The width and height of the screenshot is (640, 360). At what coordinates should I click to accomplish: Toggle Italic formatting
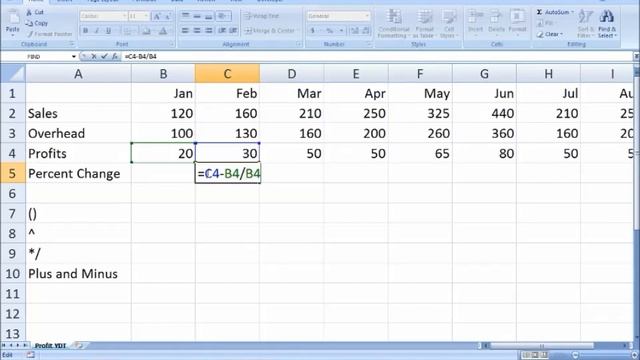(97, 31)
